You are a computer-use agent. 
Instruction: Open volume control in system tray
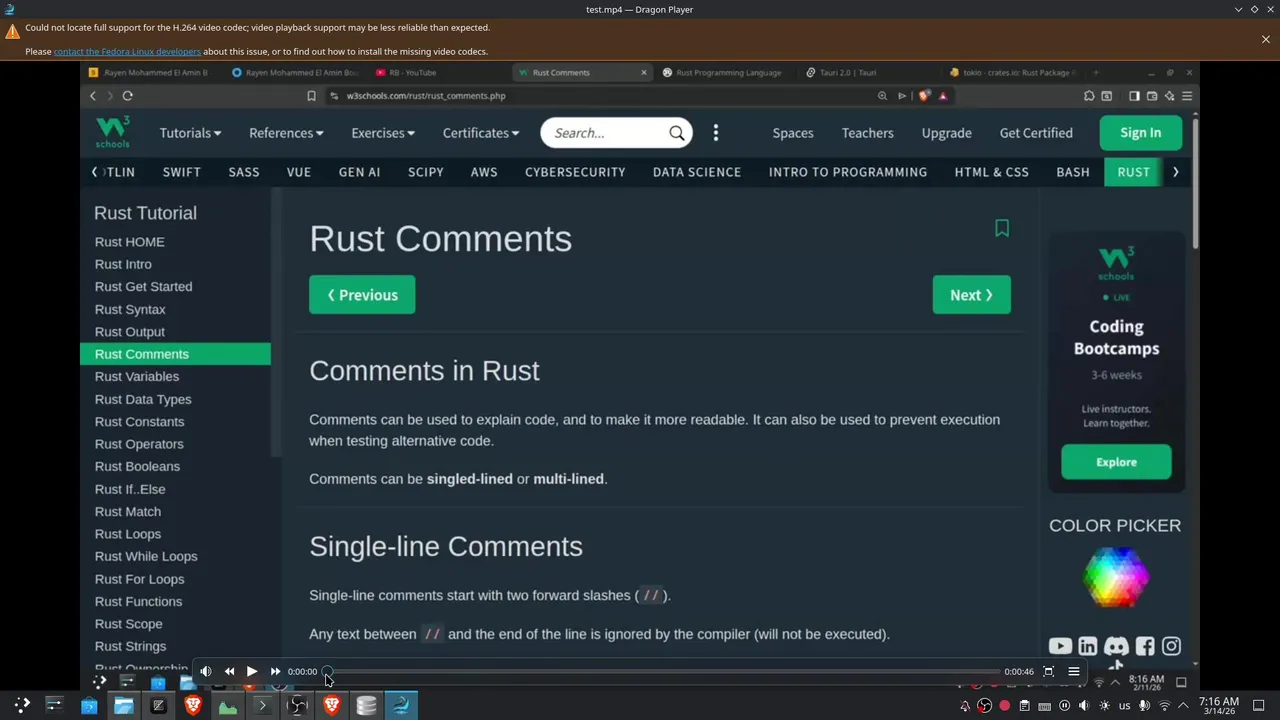pyautogui.click(x=1084, y=706)
